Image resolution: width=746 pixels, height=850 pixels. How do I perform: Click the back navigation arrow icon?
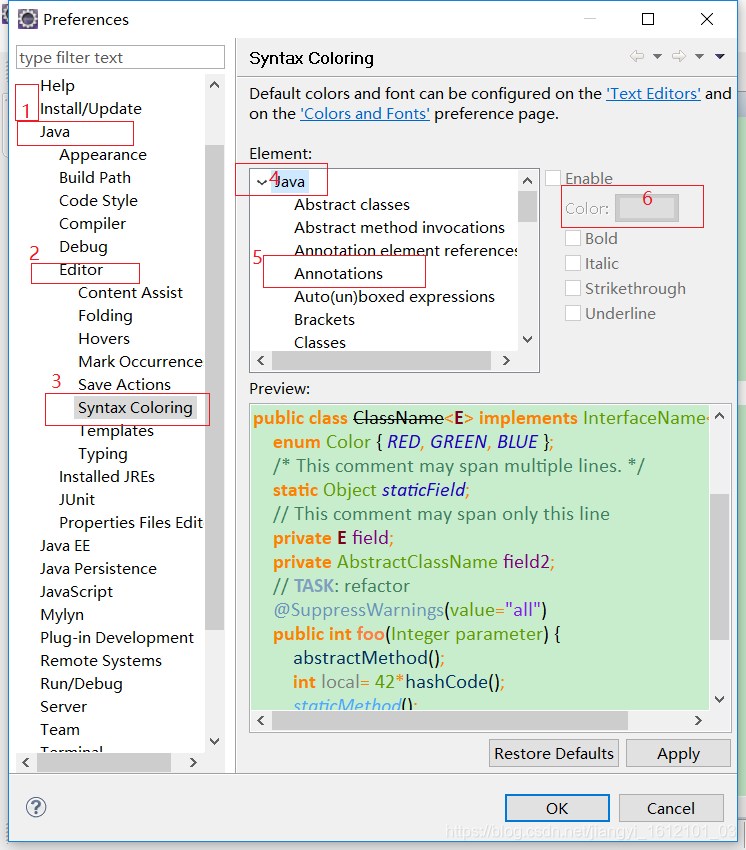pyautogui.click(x=637, y=56)
